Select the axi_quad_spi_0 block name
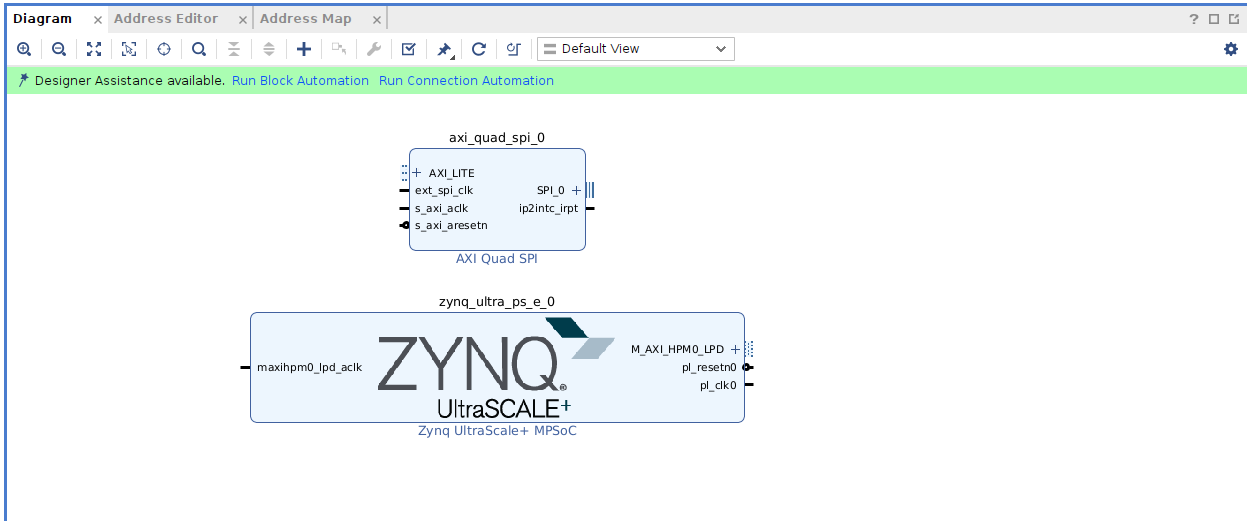 497,138
